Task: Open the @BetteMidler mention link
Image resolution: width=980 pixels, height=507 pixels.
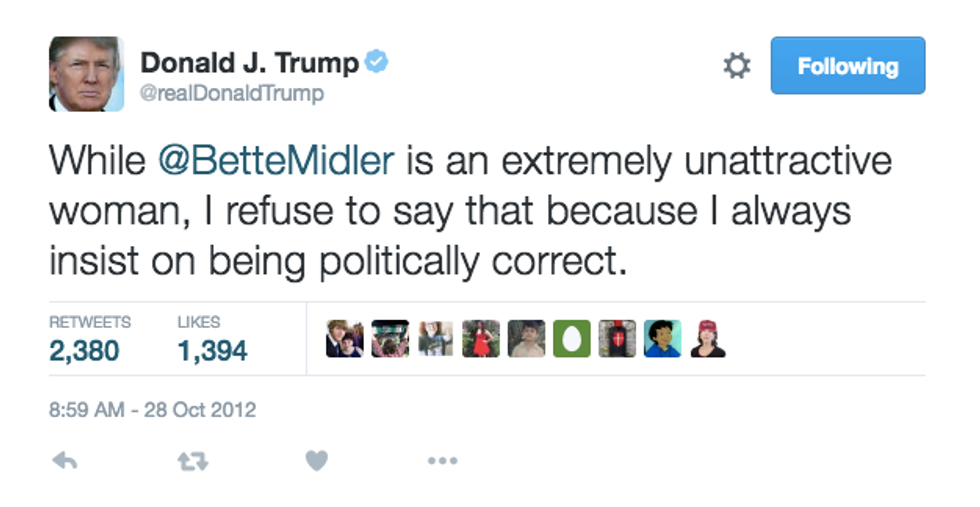Action: click(x=277, y=161)
